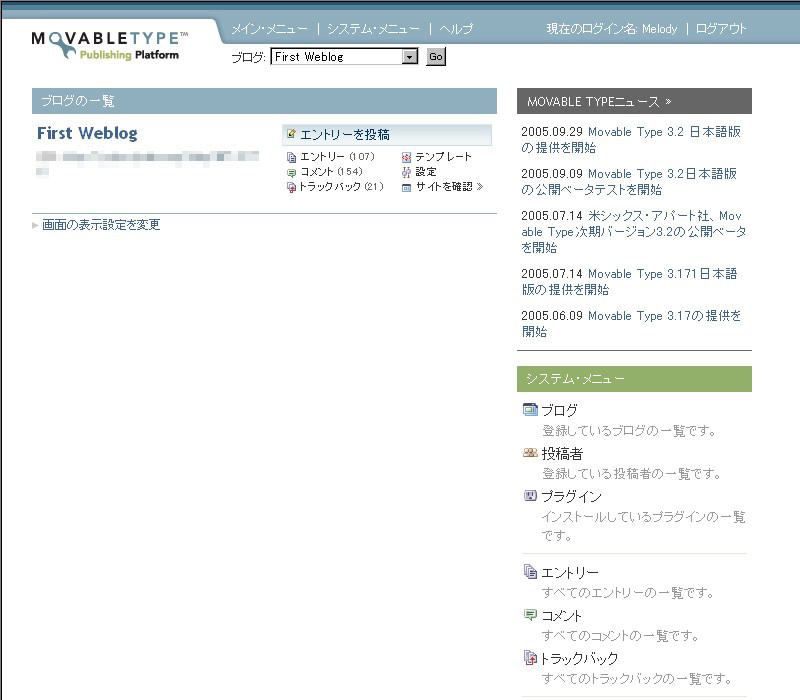Click the すべてのトラックバックの一覧です description
The image size is (800, 700).
(x=637, y=678)
